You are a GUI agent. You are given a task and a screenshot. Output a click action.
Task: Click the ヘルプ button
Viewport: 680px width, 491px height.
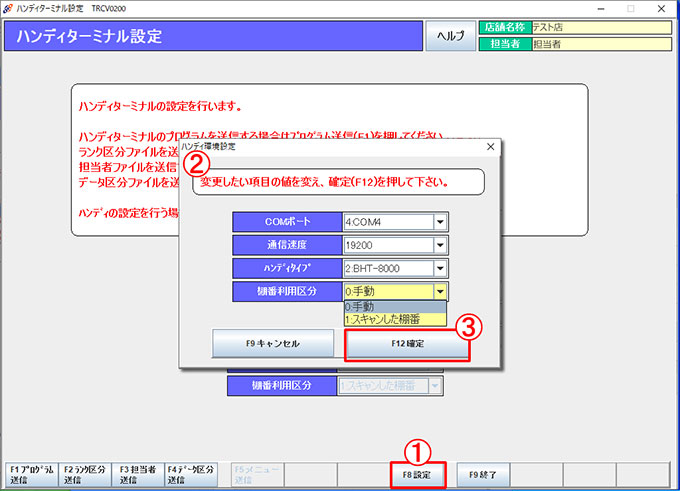451,36
